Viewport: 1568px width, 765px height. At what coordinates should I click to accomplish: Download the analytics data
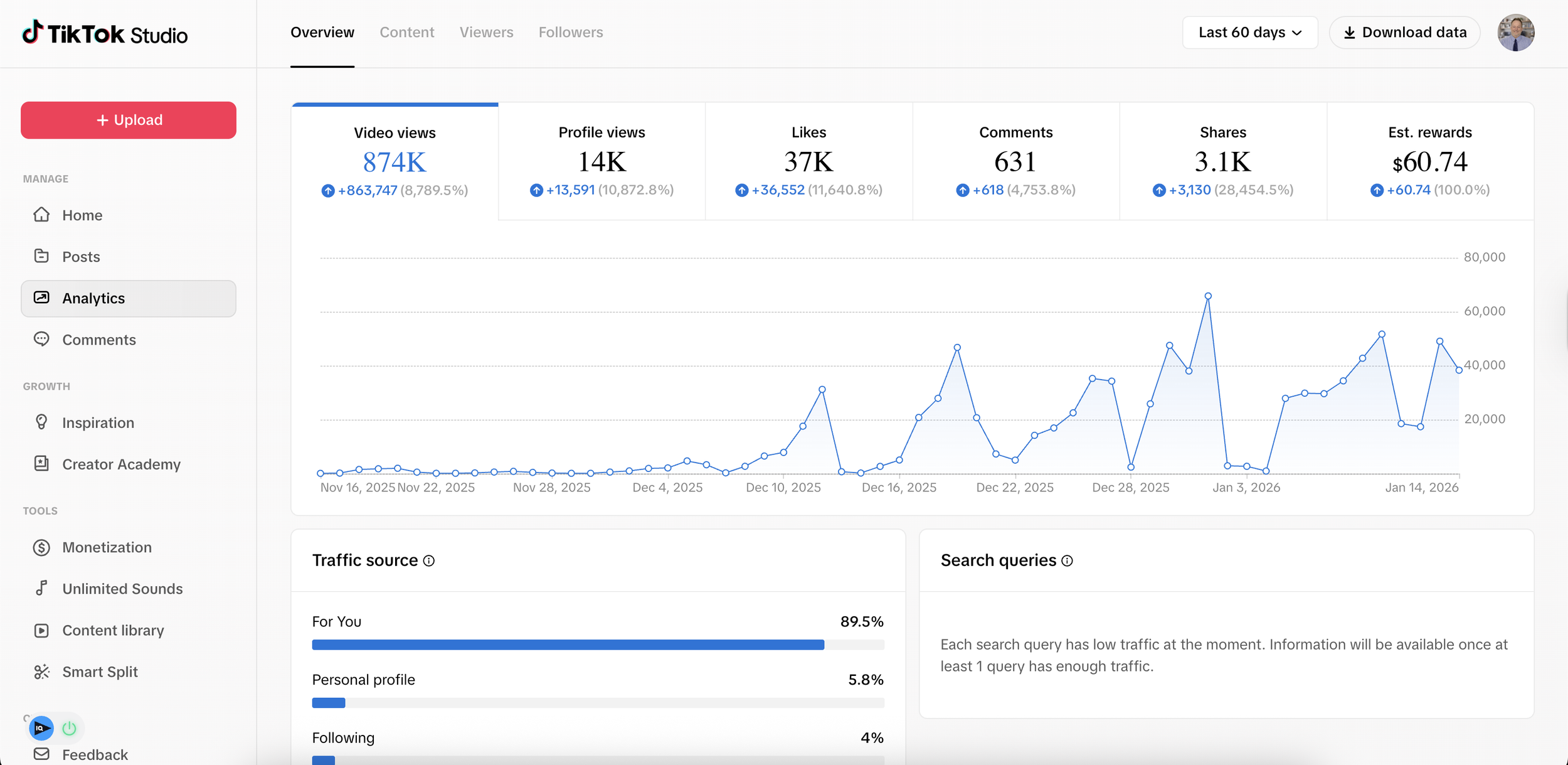tap(1405, 32)
